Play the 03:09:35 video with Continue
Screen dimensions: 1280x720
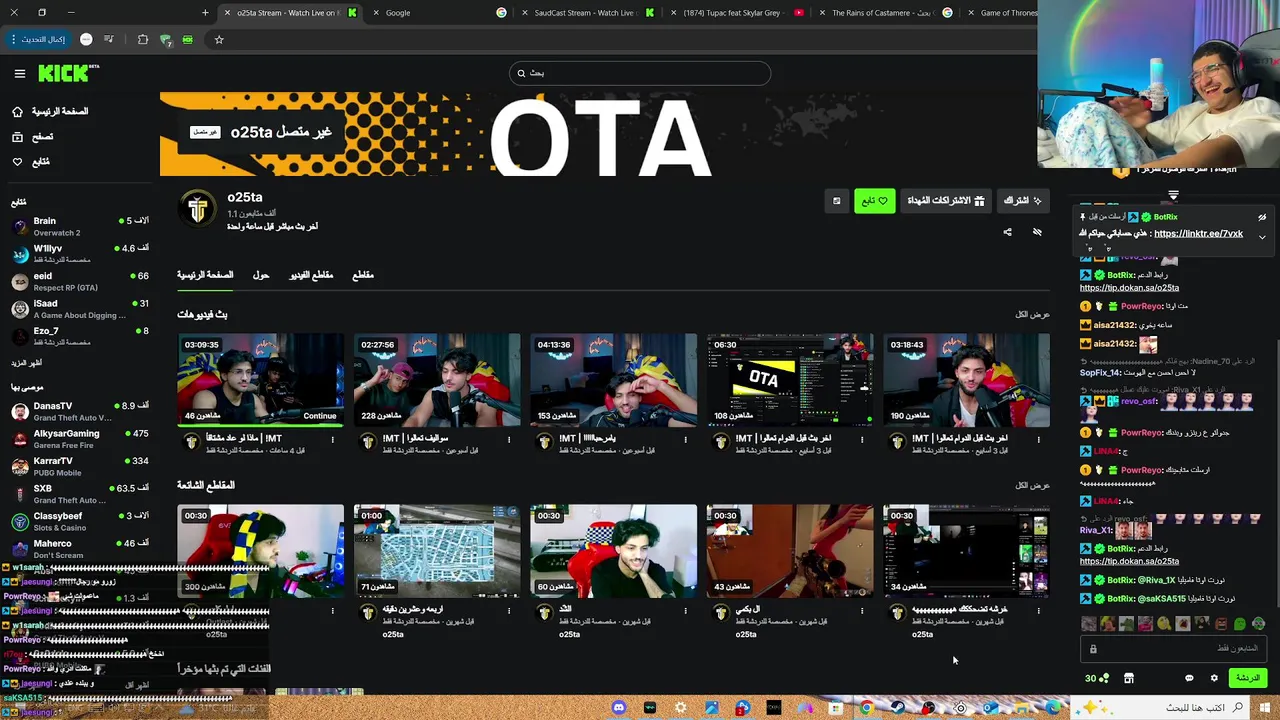click(260, 380)
